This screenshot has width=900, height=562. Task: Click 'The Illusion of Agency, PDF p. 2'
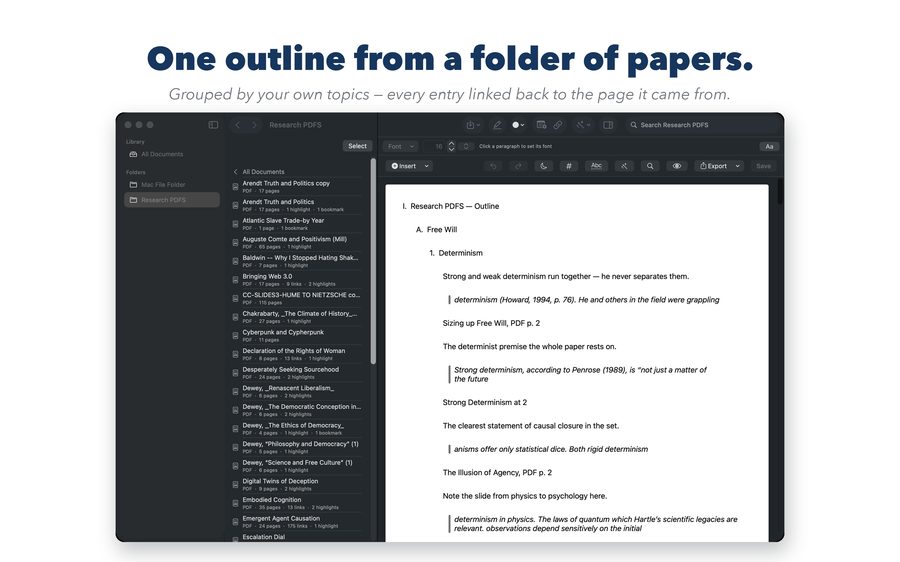(x=497, y=472)
